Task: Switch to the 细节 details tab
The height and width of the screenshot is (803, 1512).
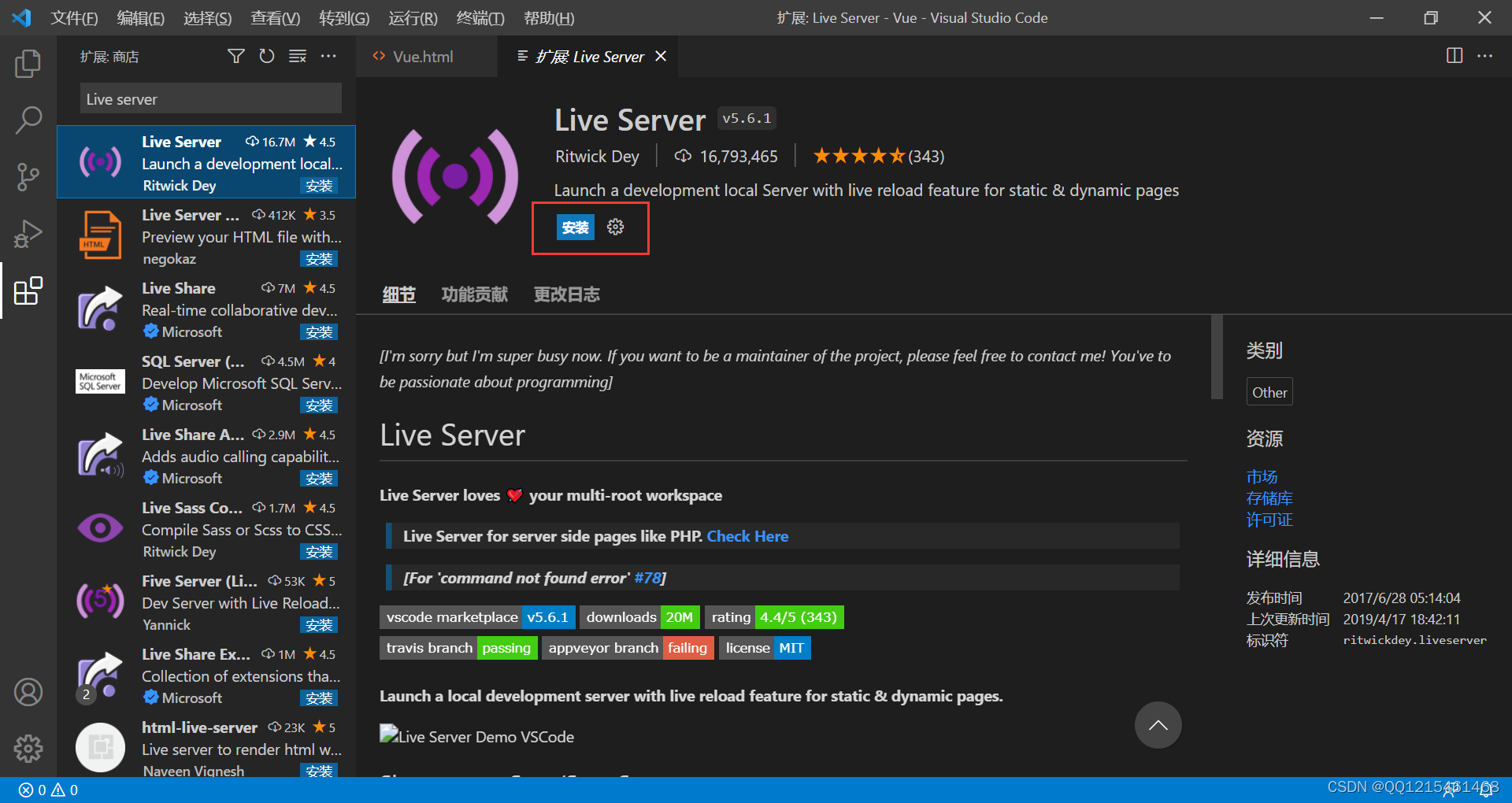Action: [x=399, y=294]
